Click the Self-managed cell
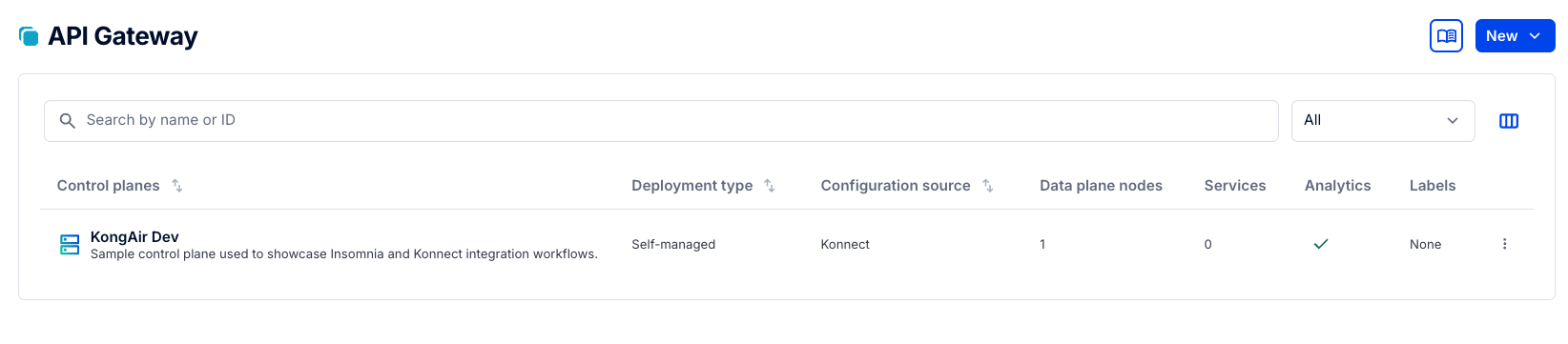The width and height of the screenshot is (1568, 344). coord(673,245)
